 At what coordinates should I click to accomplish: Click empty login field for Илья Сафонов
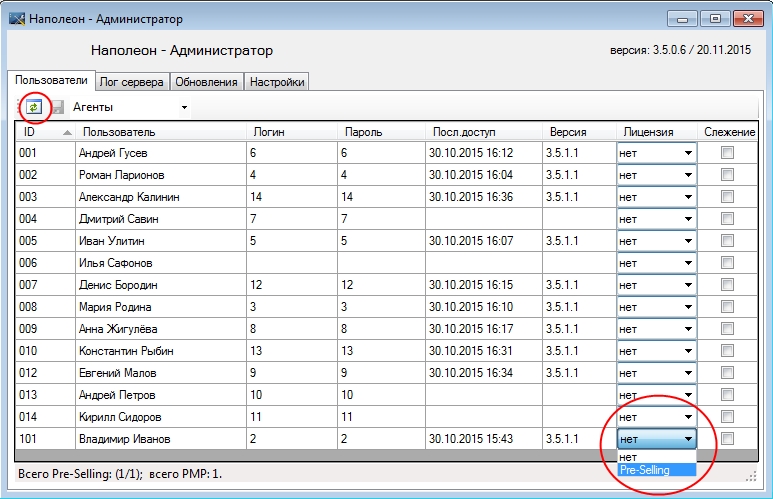[292, 263]
